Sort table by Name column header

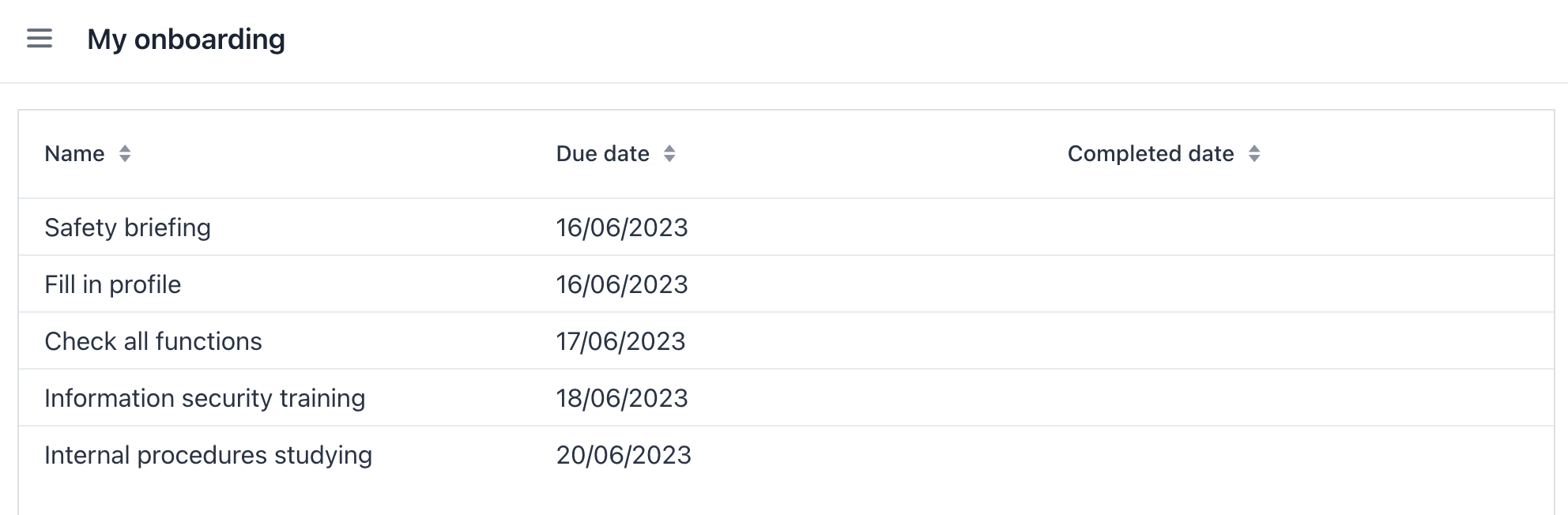coord(74,154)
